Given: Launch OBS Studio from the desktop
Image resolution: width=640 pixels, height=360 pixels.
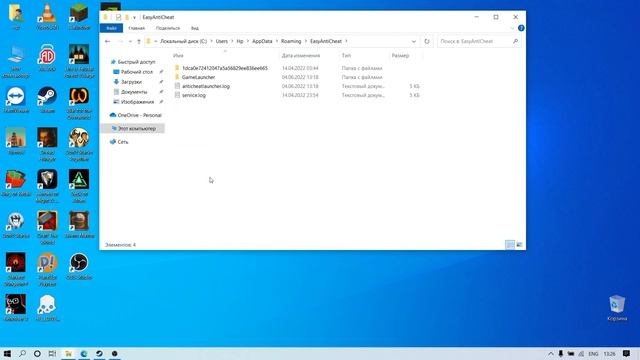Looking at the screenshot, I should (x=79, y=265).
